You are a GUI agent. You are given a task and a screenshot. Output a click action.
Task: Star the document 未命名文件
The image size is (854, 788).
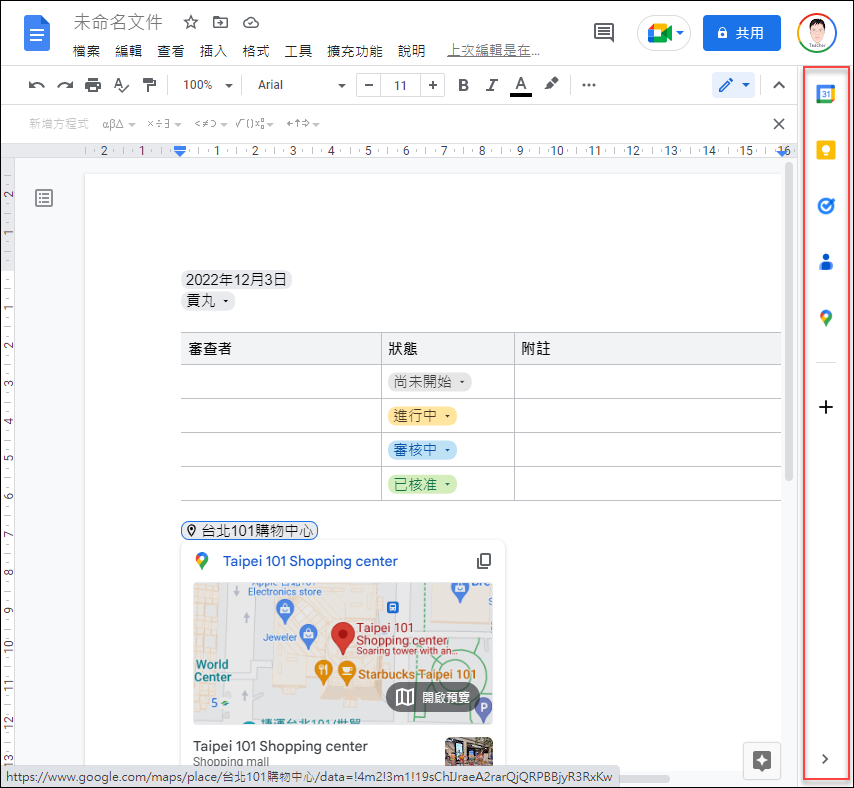pyautogui.click(x=191, y=22)
